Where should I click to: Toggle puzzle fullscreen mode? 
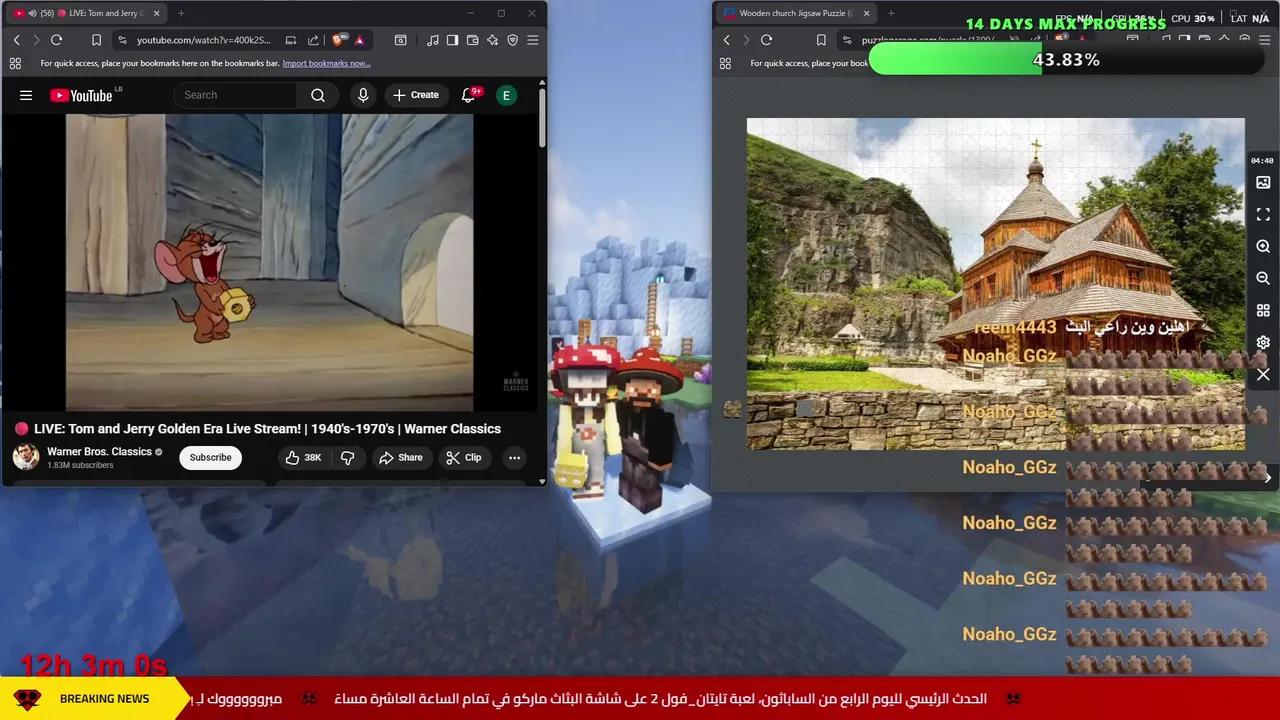tap(1263, 215)
